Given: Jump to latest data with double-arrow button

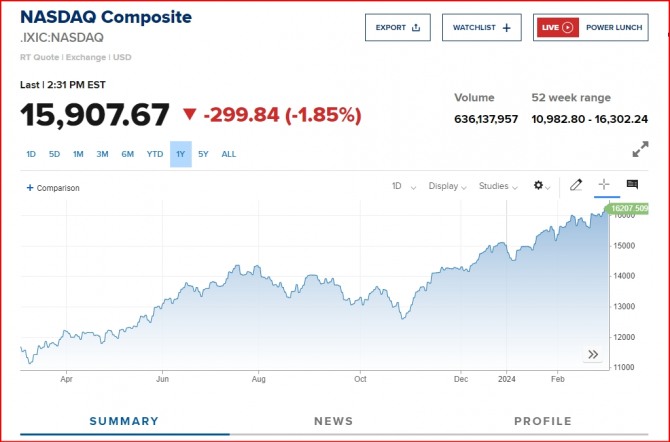Looking at the screenshot, I should coord(593,354).
